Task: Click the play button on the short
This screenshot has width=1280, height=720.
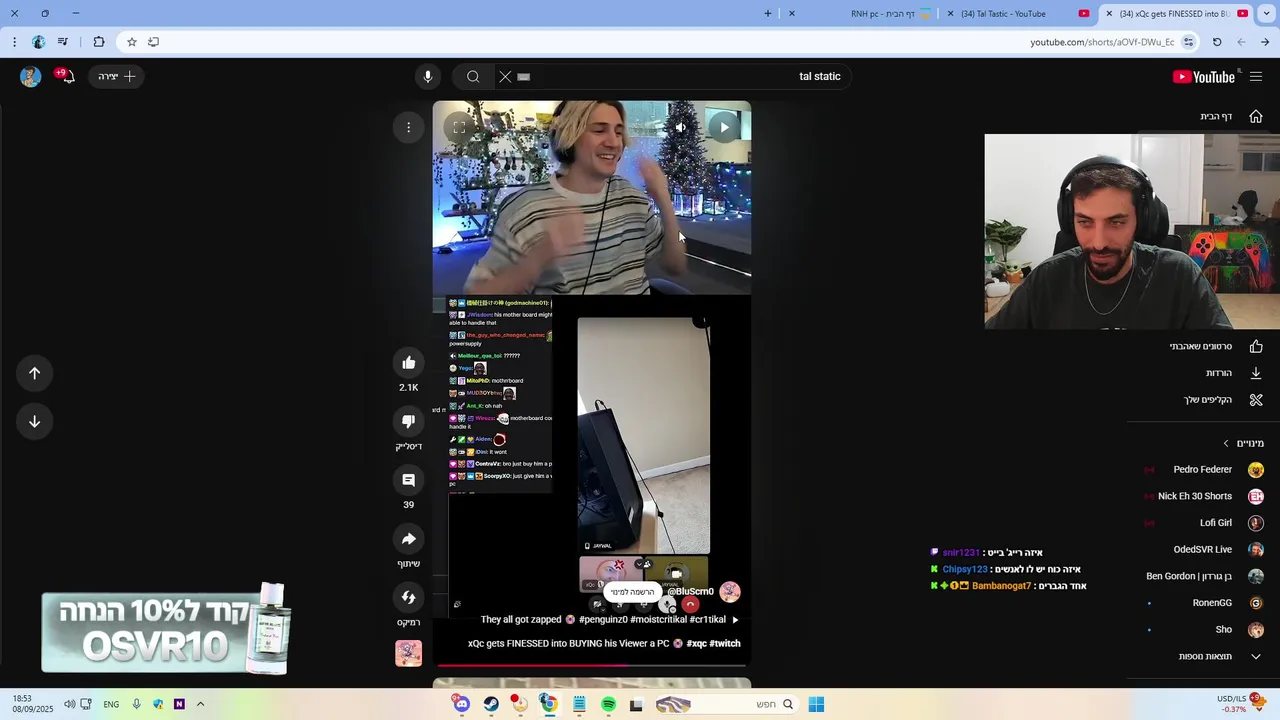Action: (724, 127)
